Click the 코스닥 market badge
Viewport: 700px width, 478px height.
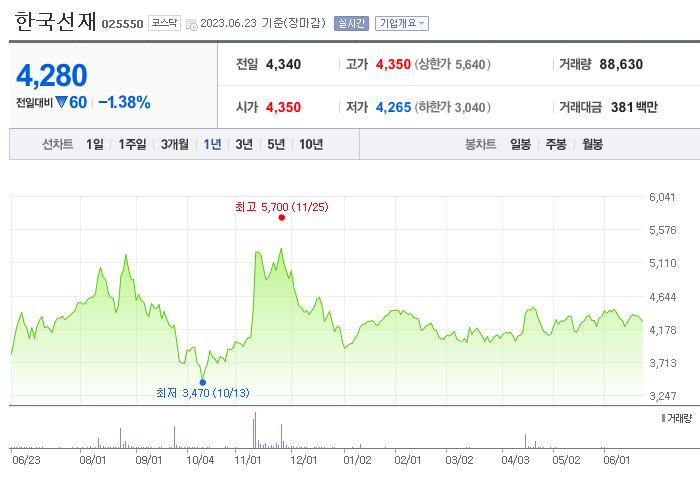[x=164, y=23]
